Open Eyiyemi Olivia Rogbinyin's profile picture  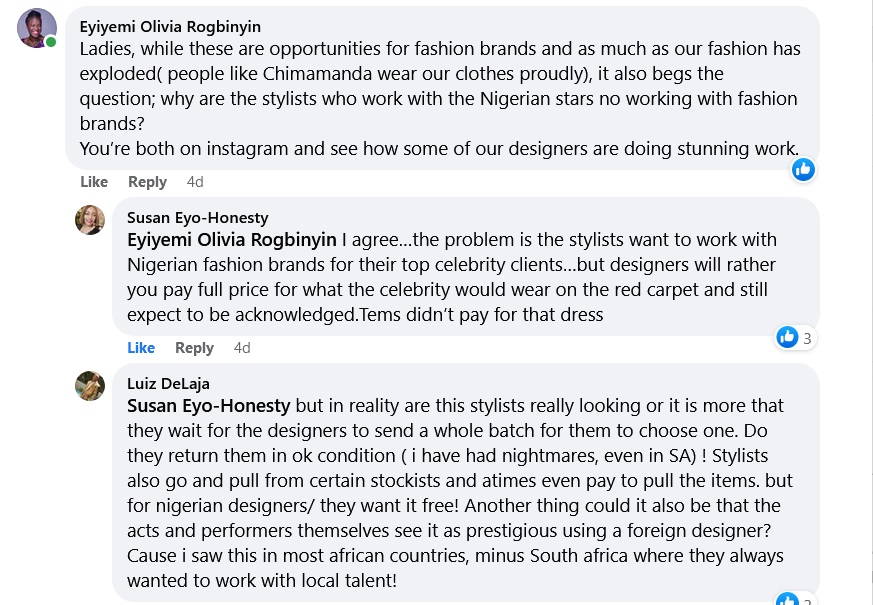point(36,27)
